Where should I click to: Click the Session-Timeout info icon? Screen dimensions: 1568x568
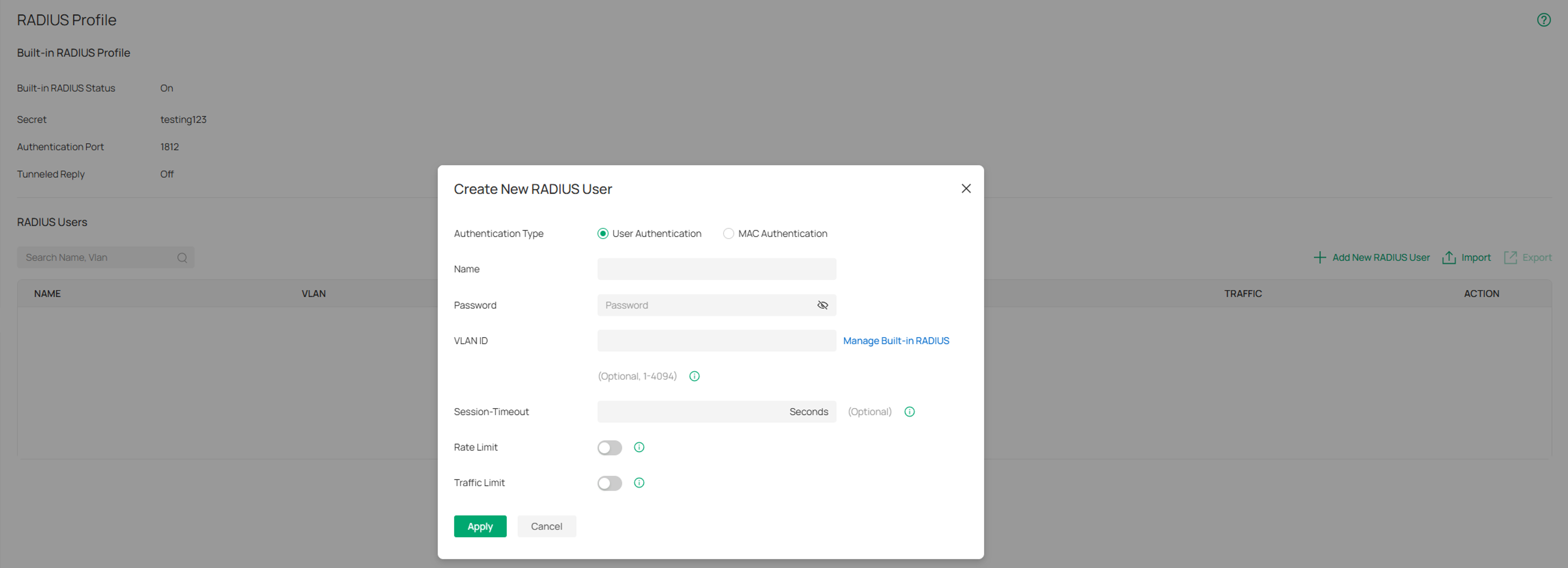point(909,412)
